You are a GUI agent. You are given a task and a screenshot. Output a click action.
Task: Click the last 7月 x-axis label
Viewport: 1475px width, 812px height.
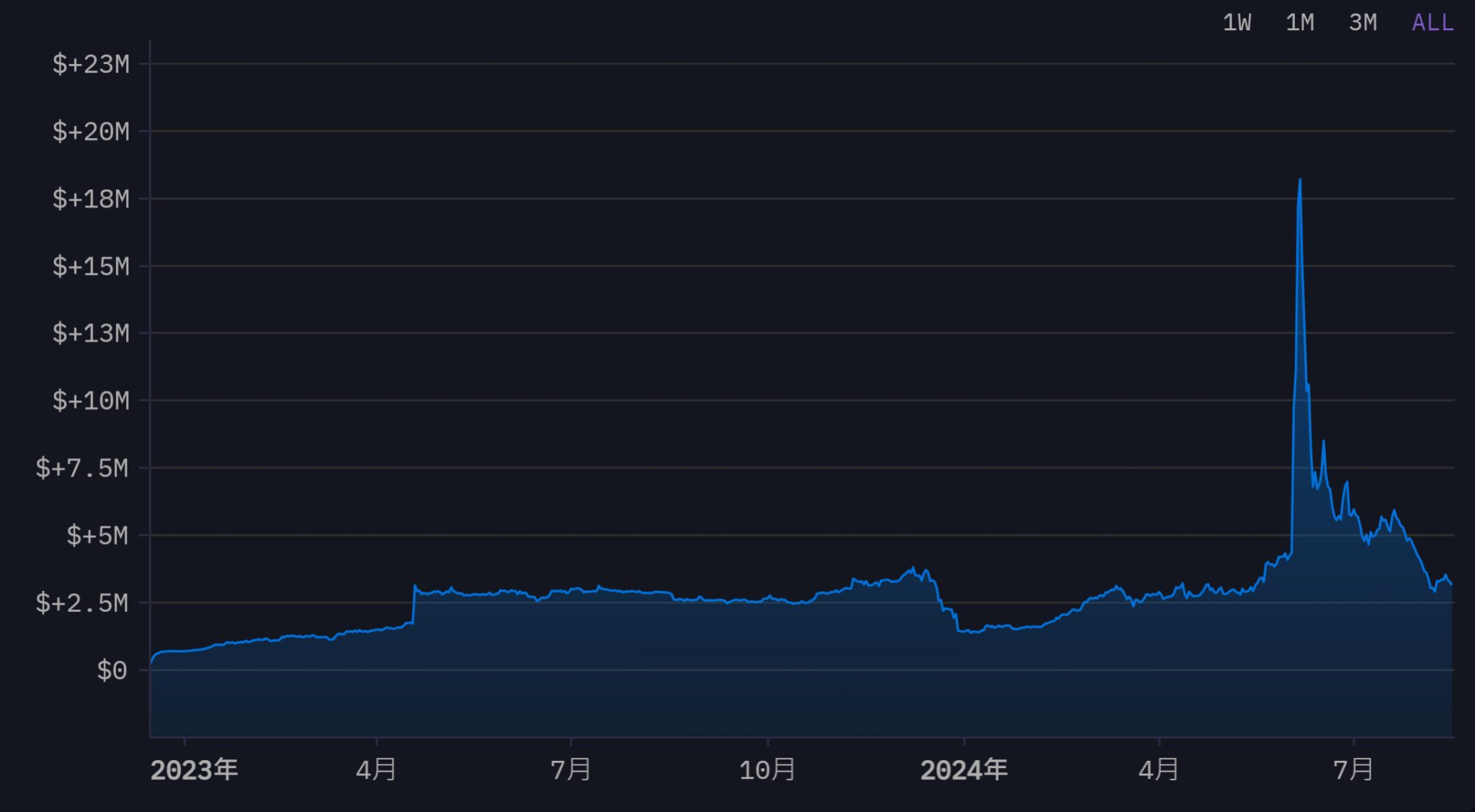pos(1353,770)
